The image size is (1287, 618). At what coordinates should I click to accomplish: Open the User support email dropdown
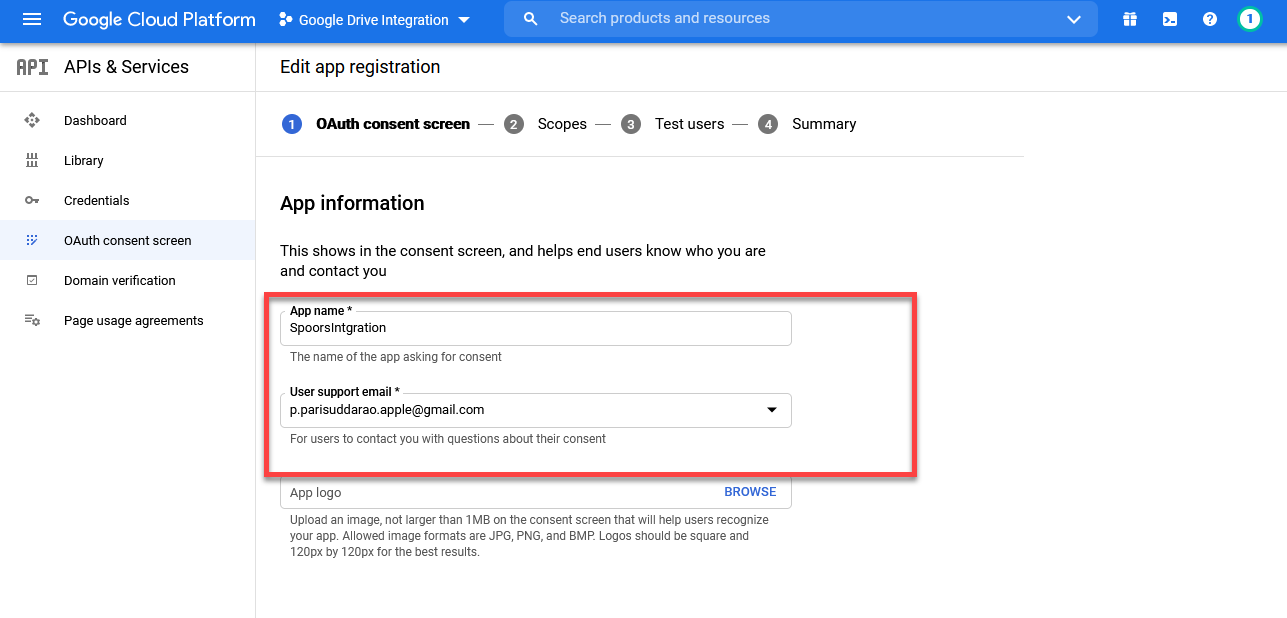pyautogui.click(x=771, y=410)
